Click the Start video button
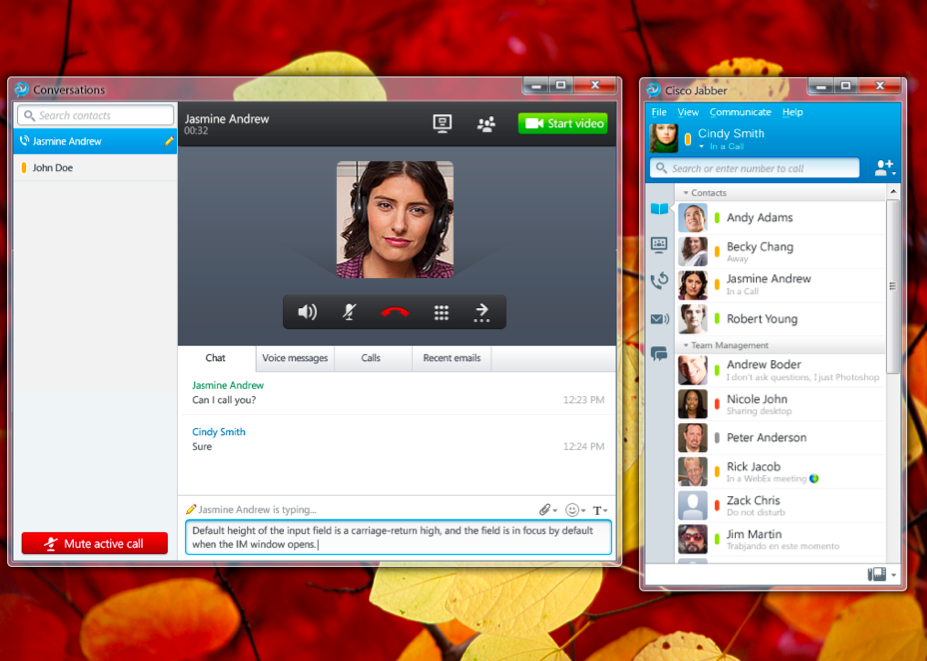Viewport: 927px width, 661px height. pyautogui.click(x=563, y=123)
